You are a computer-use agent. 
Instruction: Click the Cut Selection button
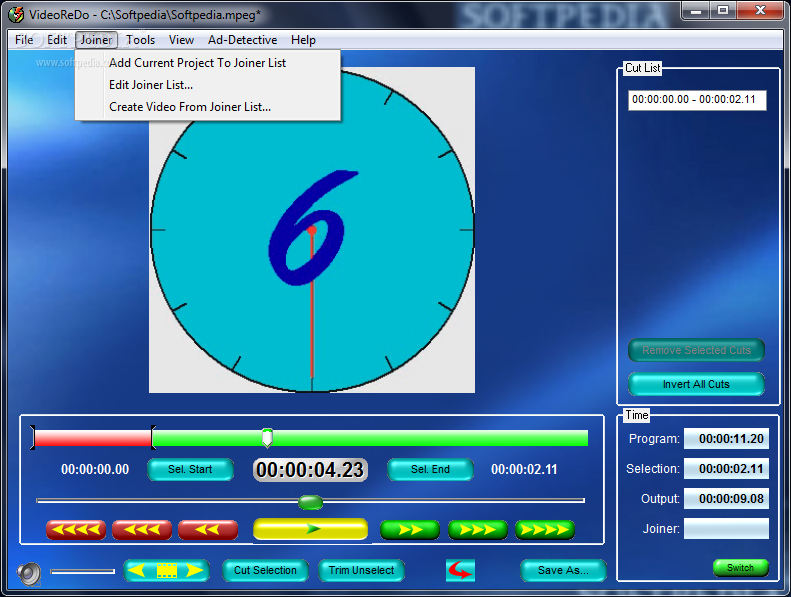click(265, 570)
